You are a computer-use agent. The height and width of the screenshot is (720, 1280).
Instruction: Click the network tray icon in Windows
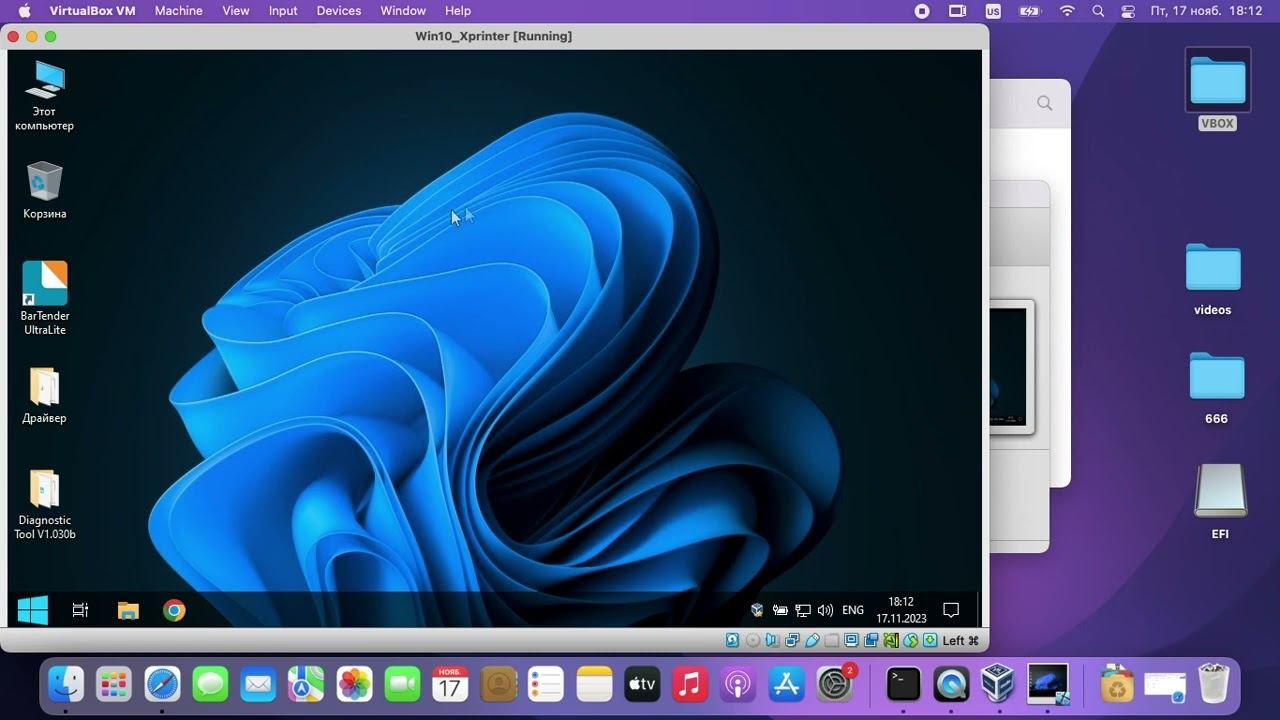tap(802, 610)
